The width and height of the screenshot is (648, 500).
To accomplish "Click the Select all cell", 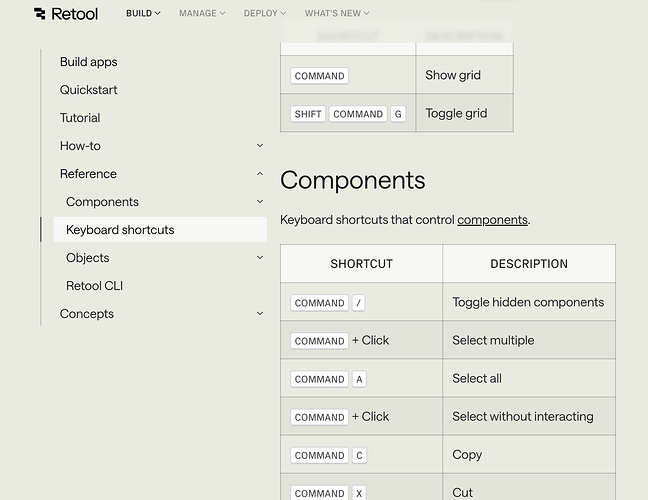I will pyautogui.click(x=529, y=378).
